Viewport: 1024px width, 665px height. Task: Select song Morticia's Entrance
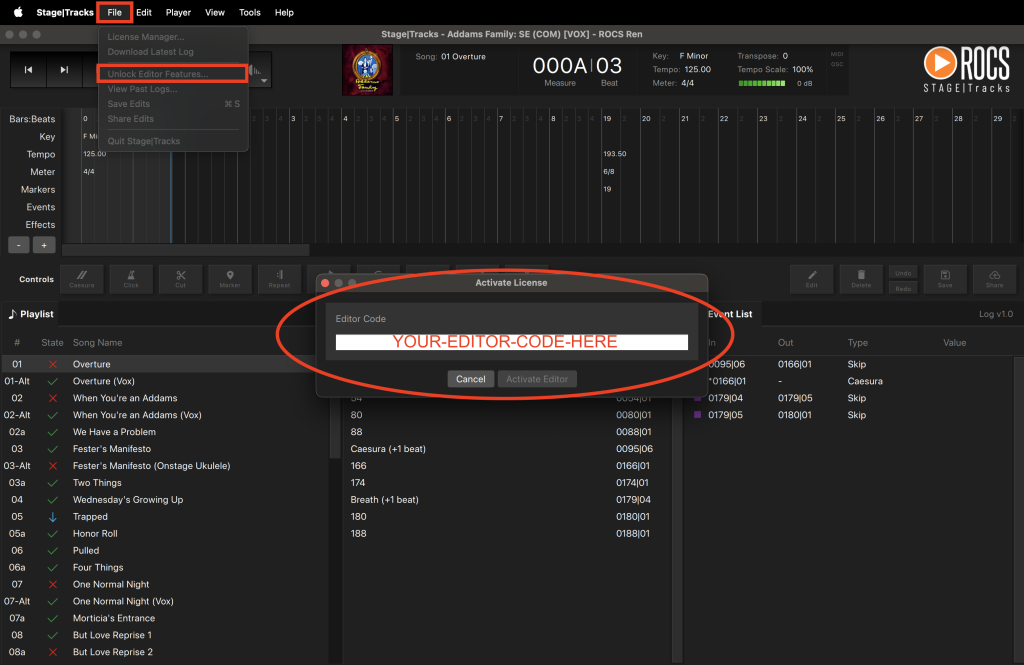pyautogui.click(x=167, y=618)
